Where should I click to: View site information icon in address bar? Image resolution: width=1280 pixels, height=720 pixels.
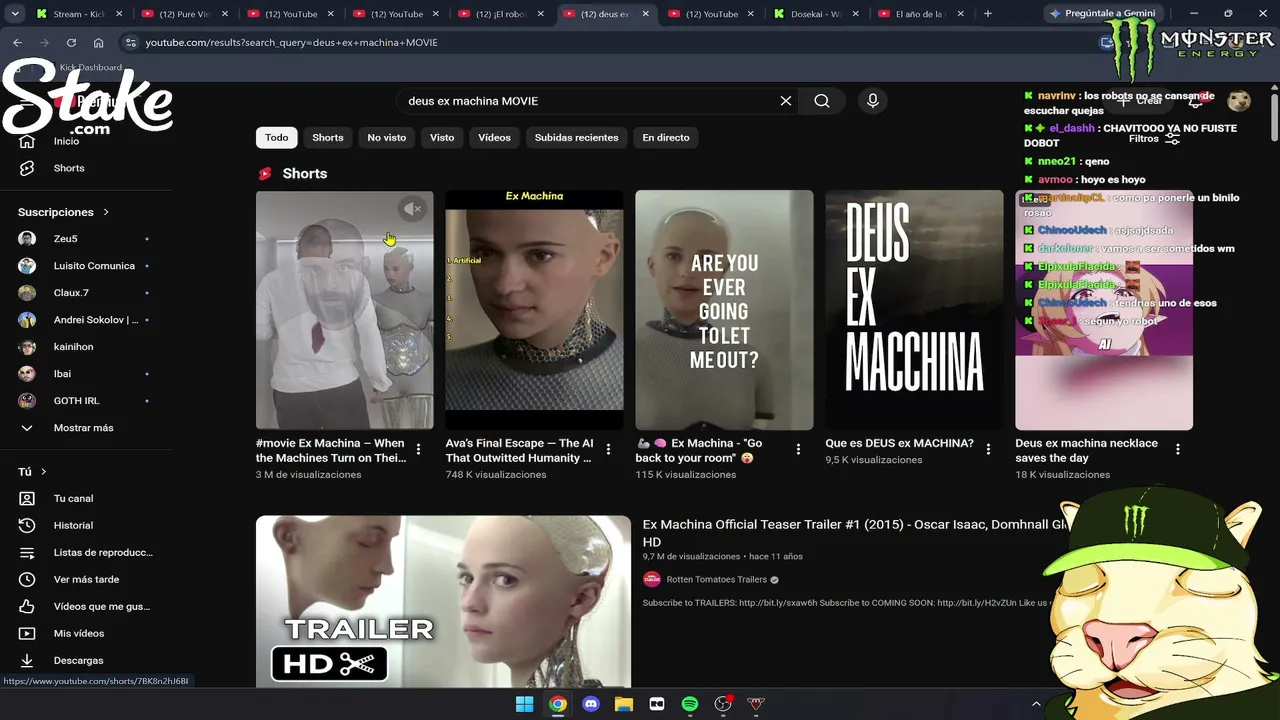[x=130, y=43]
